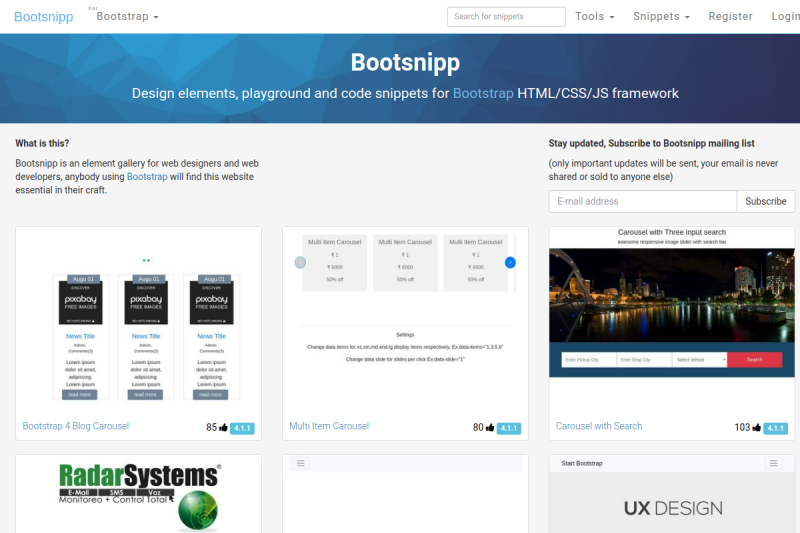Screen dimensions: 800x533
Task: Follow the Bootstrap link in description paragraph
Action: tap(147, 176)
